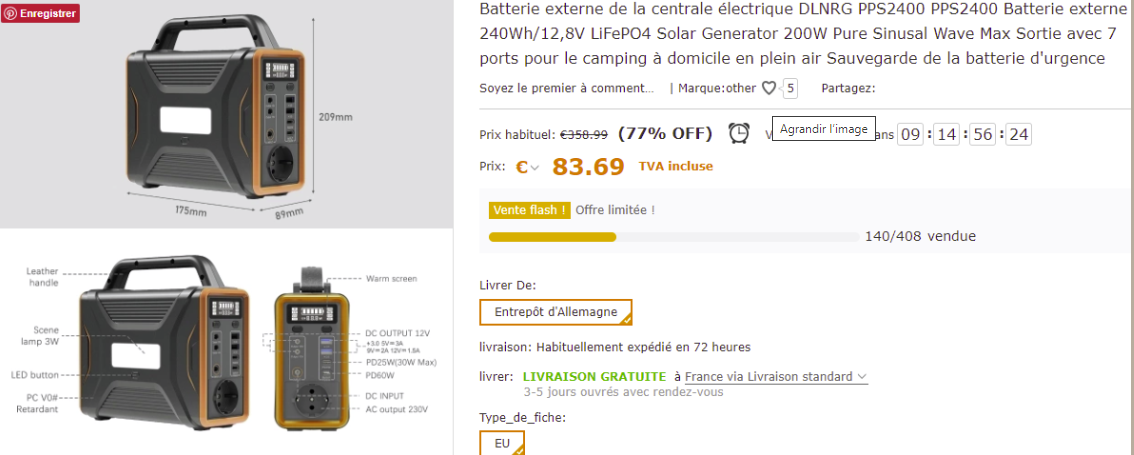Click the Agrandir l'image tooltip
Screen dimensions: 1134x455
tap(823, 130)
